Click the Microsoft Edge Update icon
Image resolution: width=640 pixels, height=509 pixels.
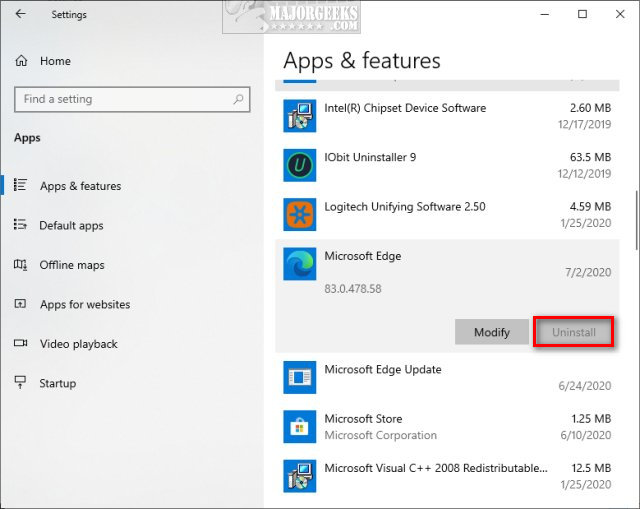(300, 377)
